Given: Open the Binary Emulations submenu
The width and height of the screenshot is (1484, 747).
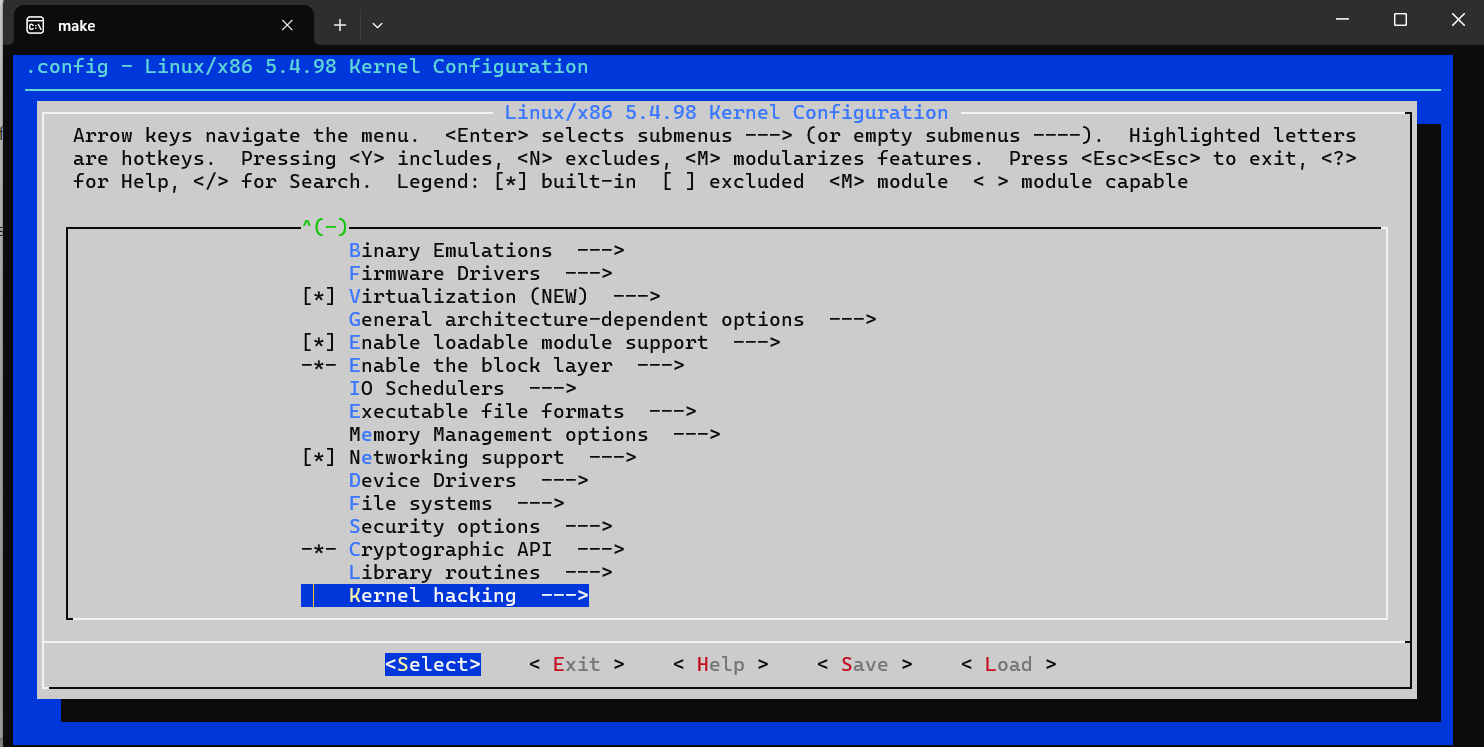Looking at the screenshot, I should pos(451,250).
